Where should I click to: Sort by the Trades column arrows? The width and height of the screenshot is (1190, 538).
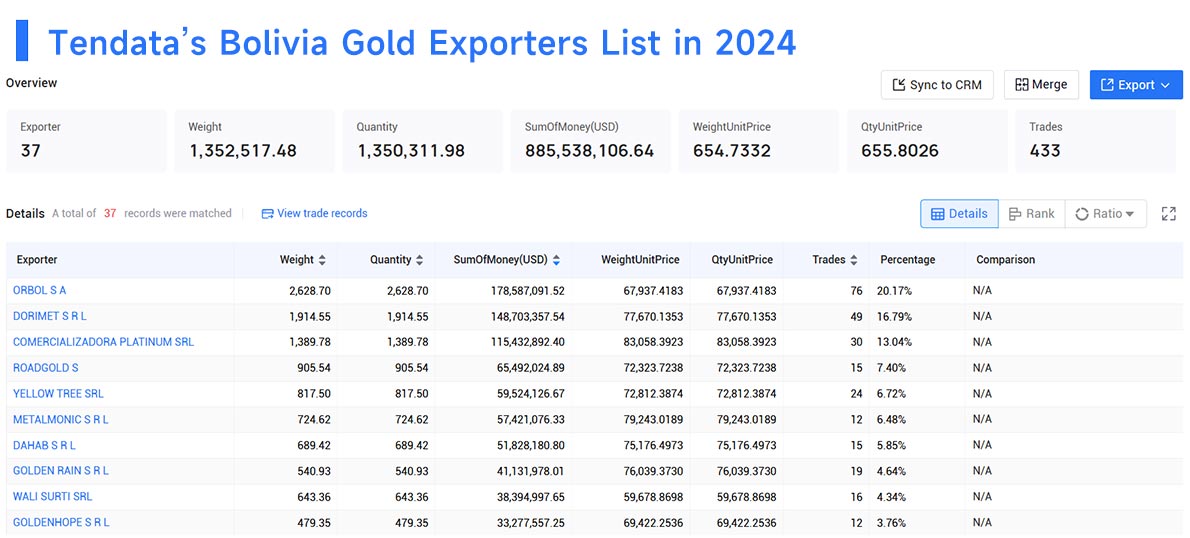coord(854,260)
